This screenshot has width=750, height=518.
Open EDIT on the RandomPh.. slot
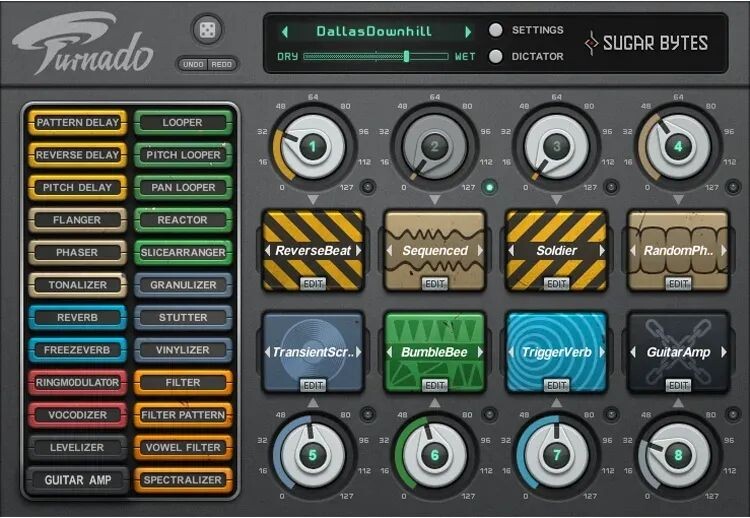click(x=678, y=284)
